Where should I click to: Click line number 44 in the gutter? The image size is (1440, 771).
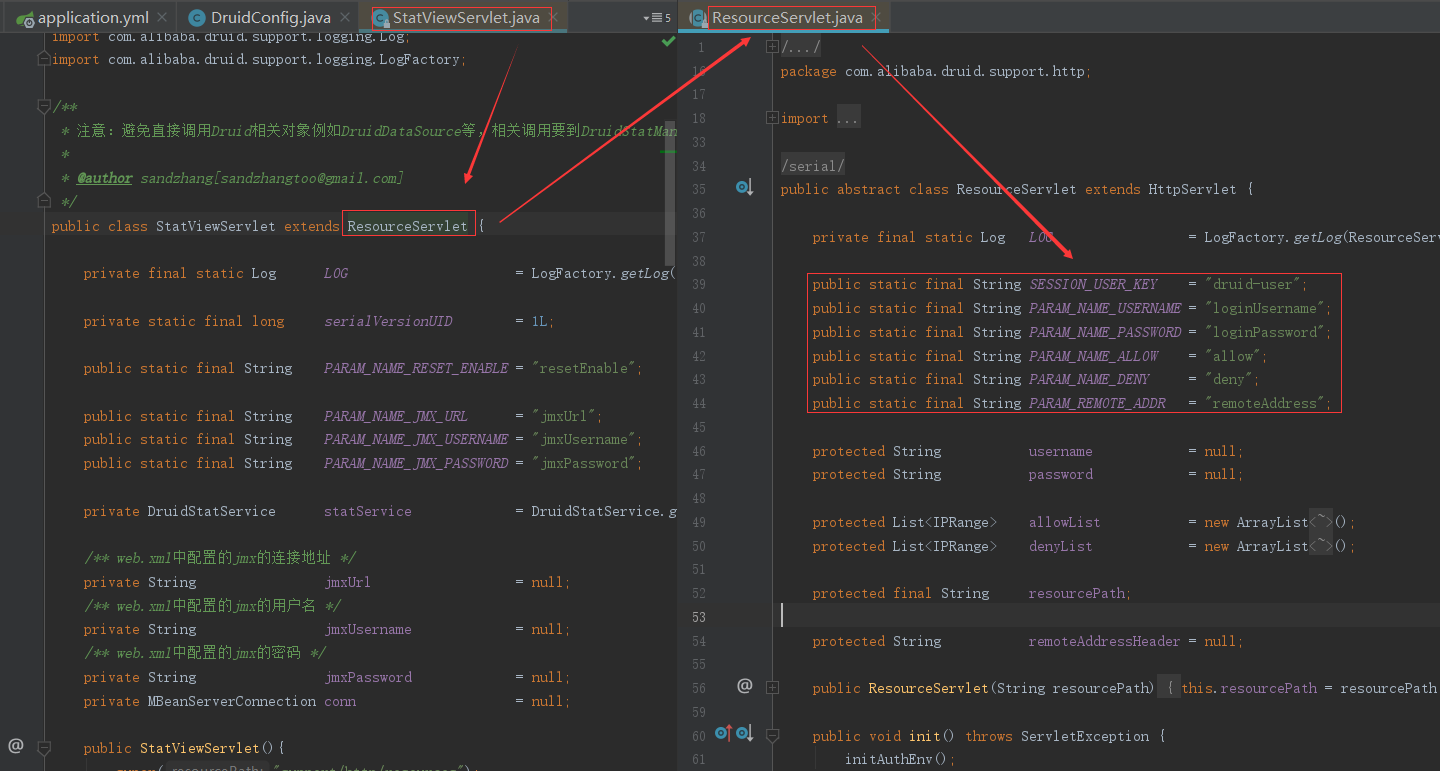(x=698, y=403)
